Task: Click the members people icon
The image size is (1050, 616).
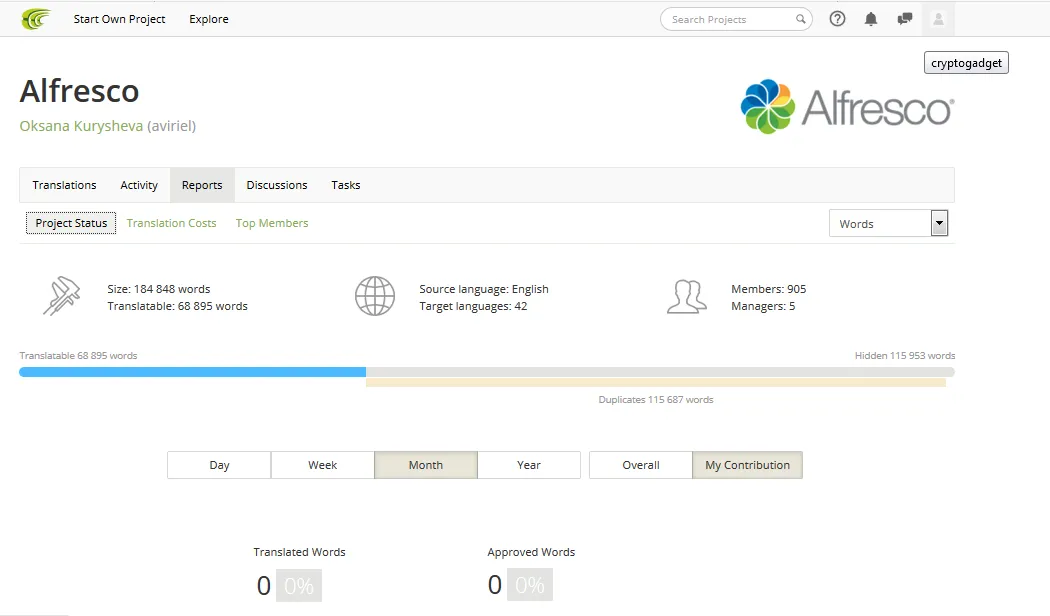Action: (x=687, y=297)
